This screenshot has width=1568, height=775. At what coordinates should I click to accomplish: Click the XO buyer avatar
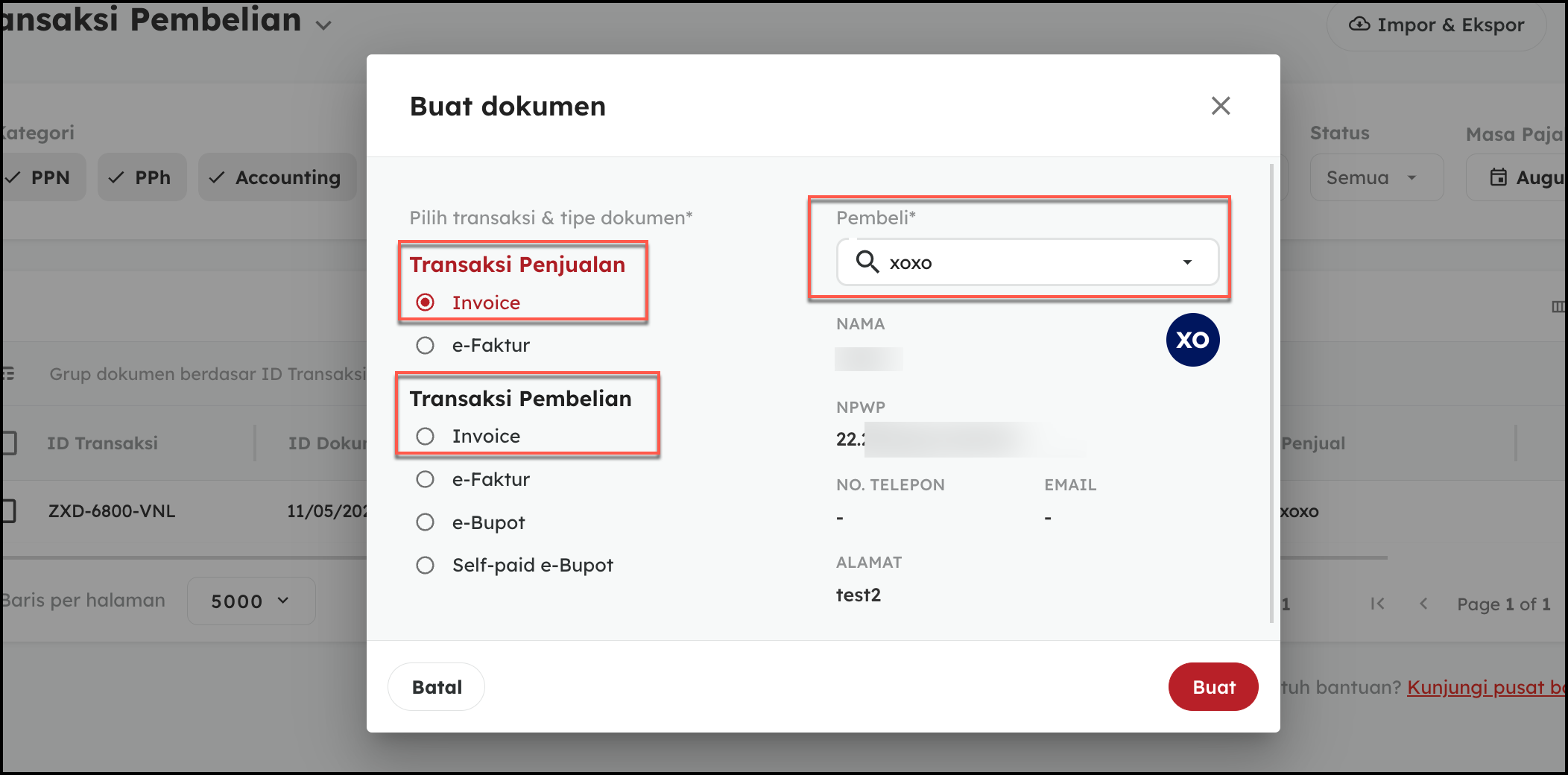click(1192, 340)
